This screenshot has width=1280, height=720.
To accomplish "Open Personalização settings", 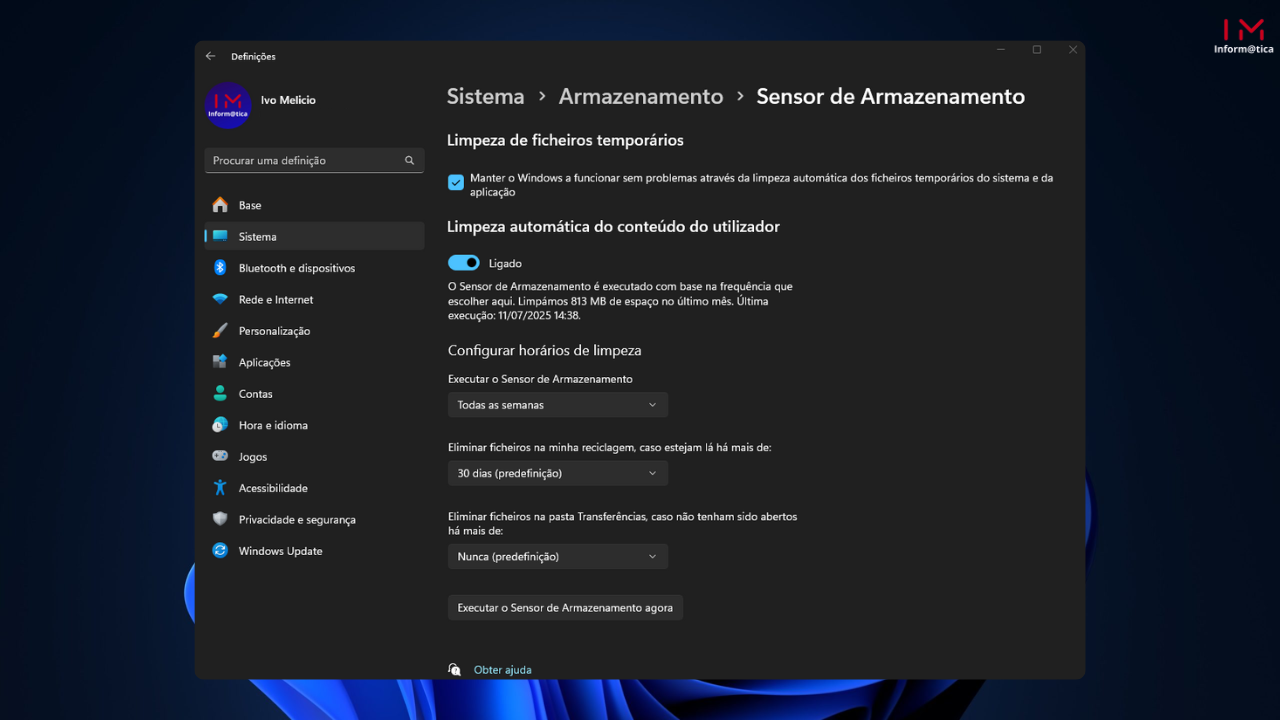I will pyautogui.click(x=314, y=331).
